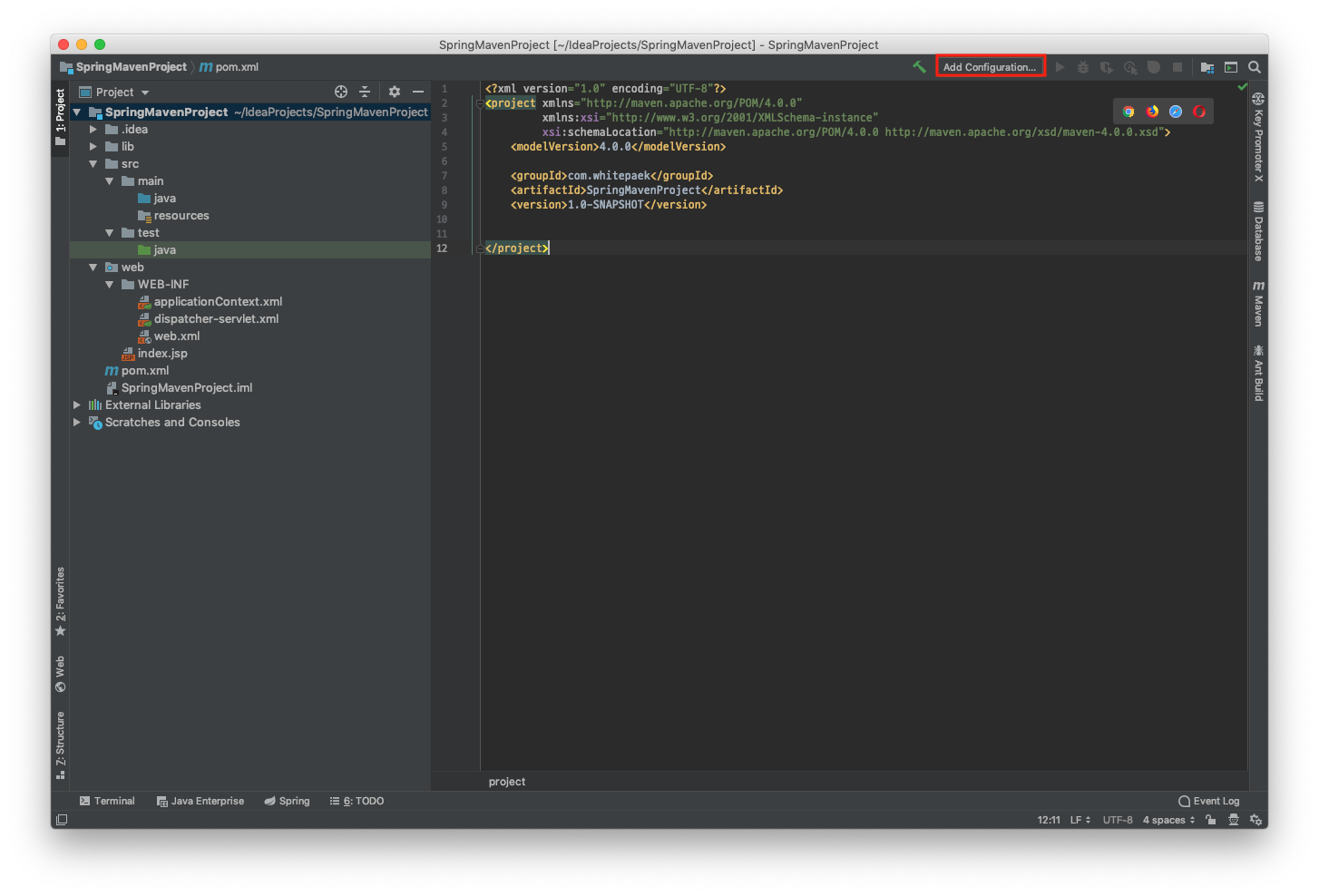Click the tool window quick access icon

click(62, 820)
